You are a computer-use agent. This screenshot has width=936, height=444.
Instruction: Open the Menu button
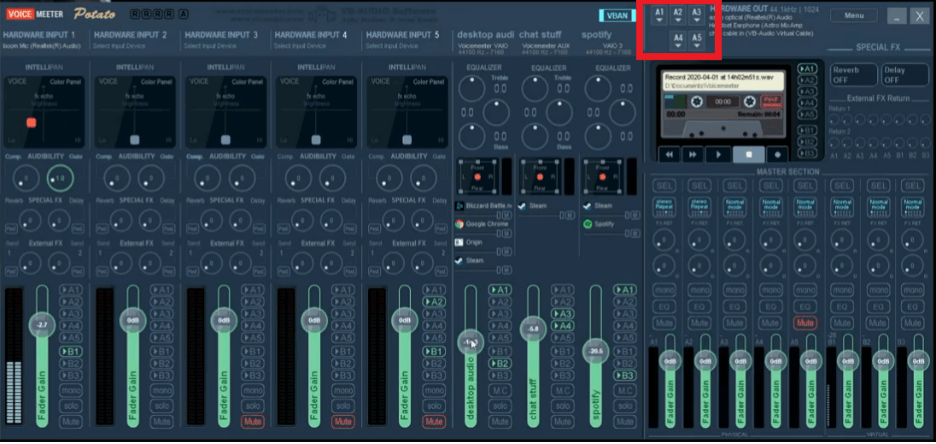[x=854, y=16]
